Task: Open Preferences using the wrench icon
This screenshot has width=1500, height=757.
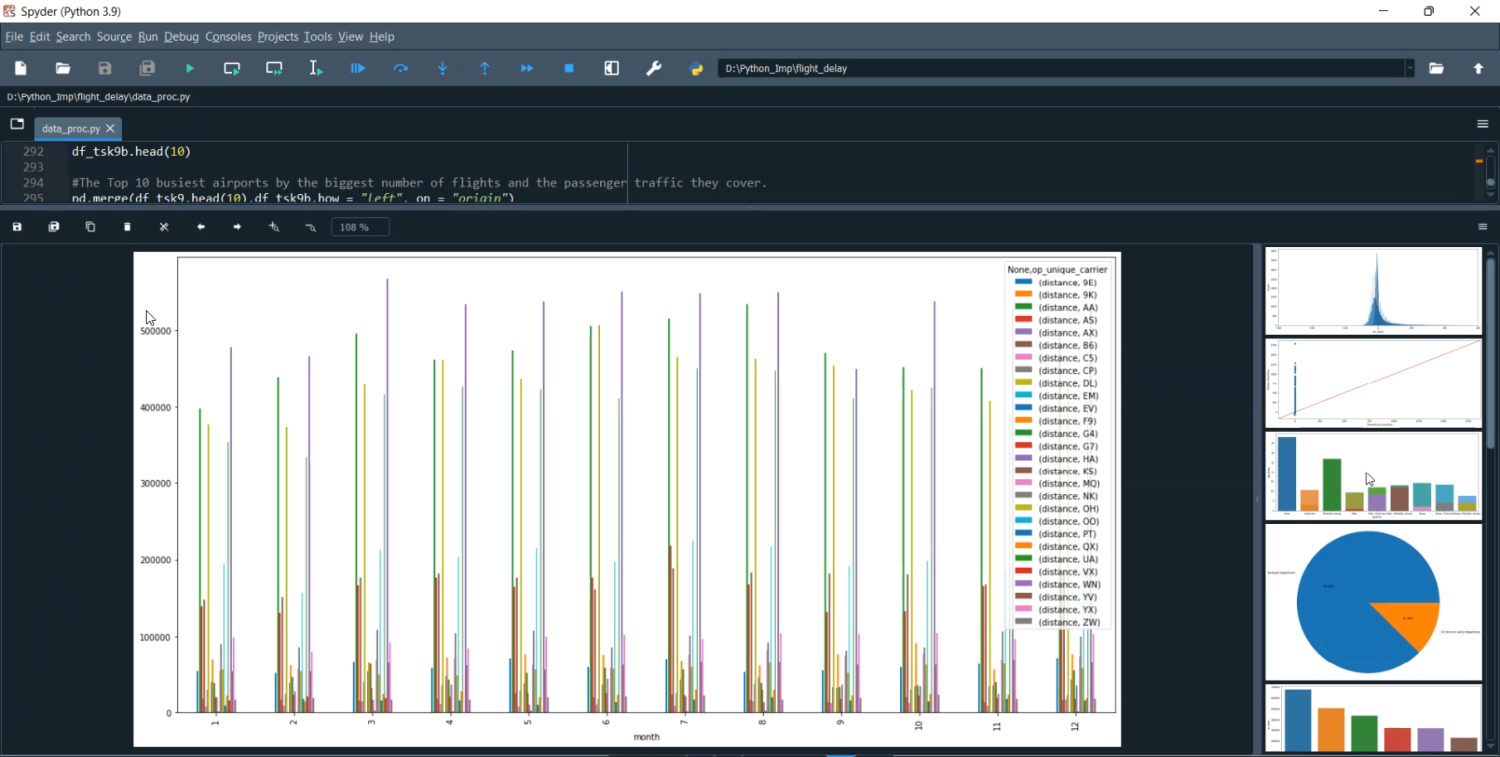Action: click(x=654, y=68)
